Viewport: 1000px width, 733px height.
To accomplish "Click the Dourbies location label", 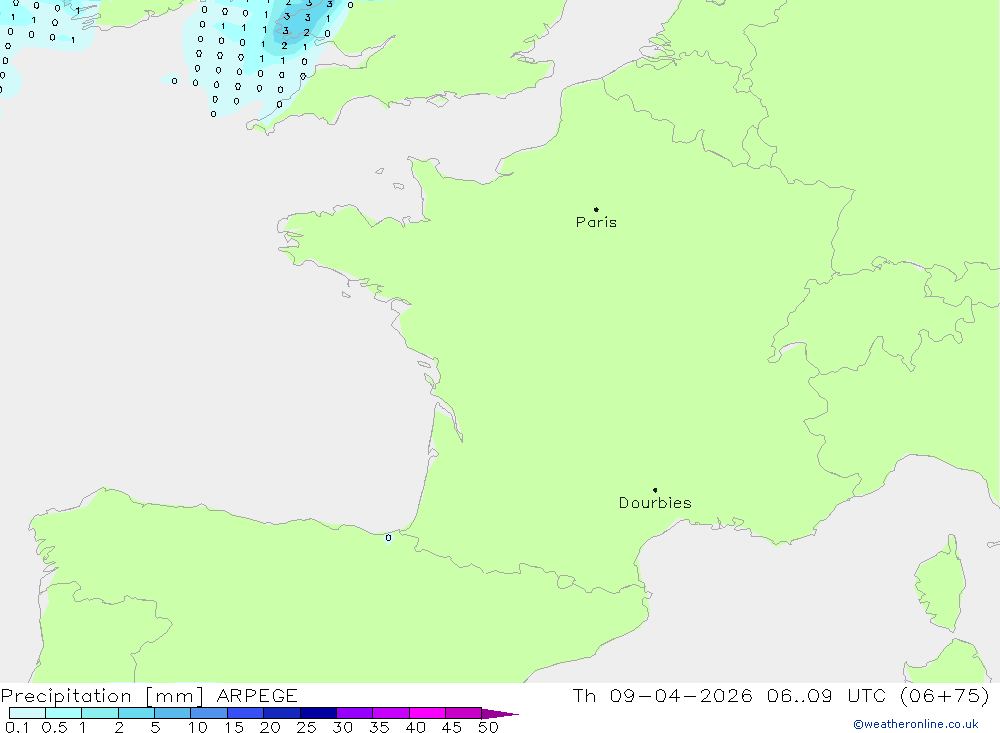I will coord(655,503).
